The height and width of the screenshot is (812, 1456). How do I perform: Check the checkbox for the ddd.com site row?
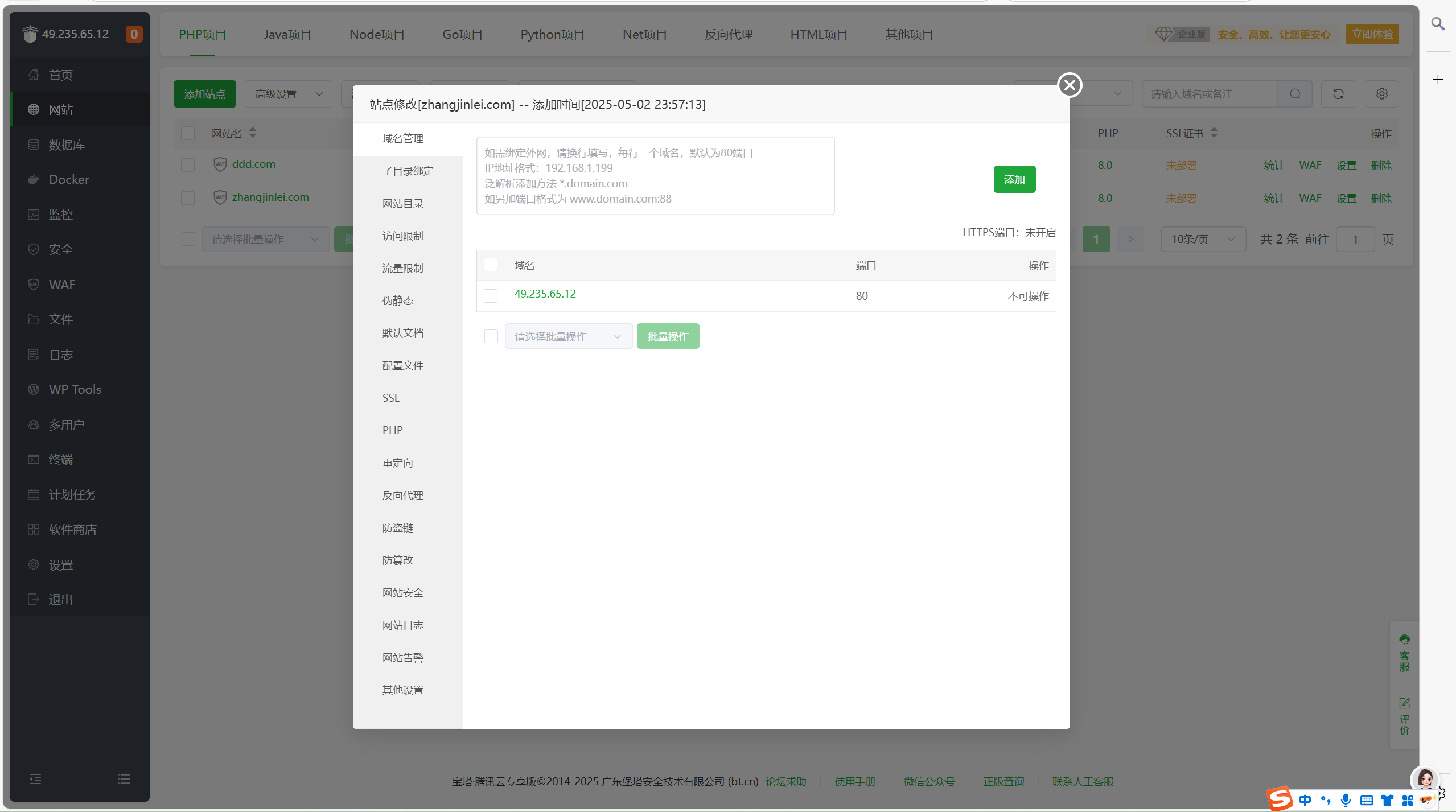tap(188, 164)
